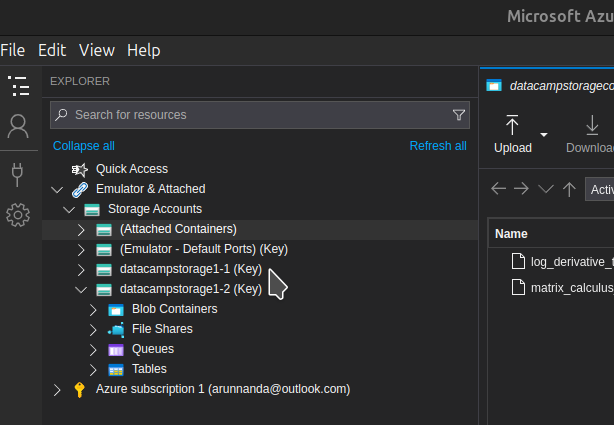614x425 pixels.
Task: Click the filter funnel icon in search box
Action: 459,115
